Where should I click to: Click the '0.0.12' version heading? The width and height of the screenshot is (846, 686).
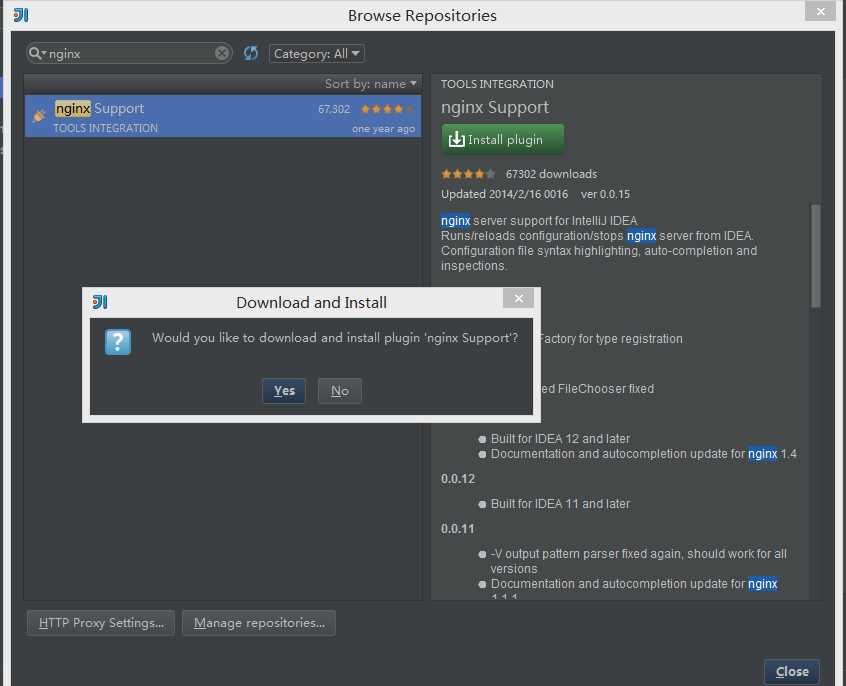pos(458,479)
